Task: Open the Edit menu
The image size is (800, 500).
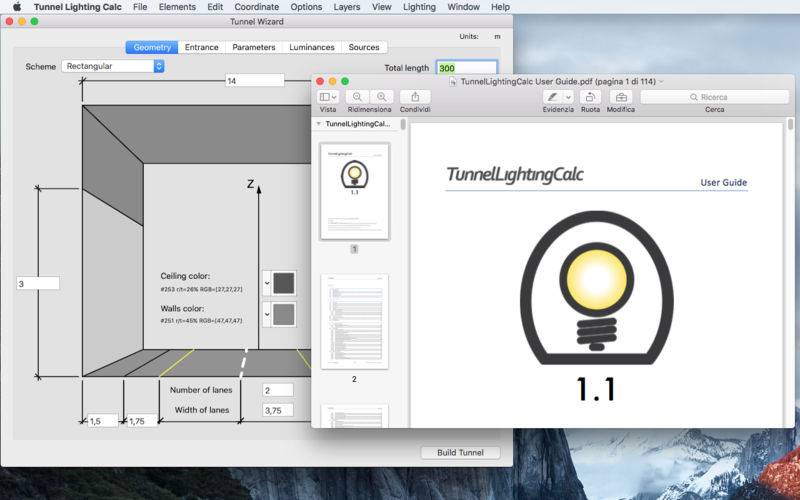Action: tap(215, 7)
